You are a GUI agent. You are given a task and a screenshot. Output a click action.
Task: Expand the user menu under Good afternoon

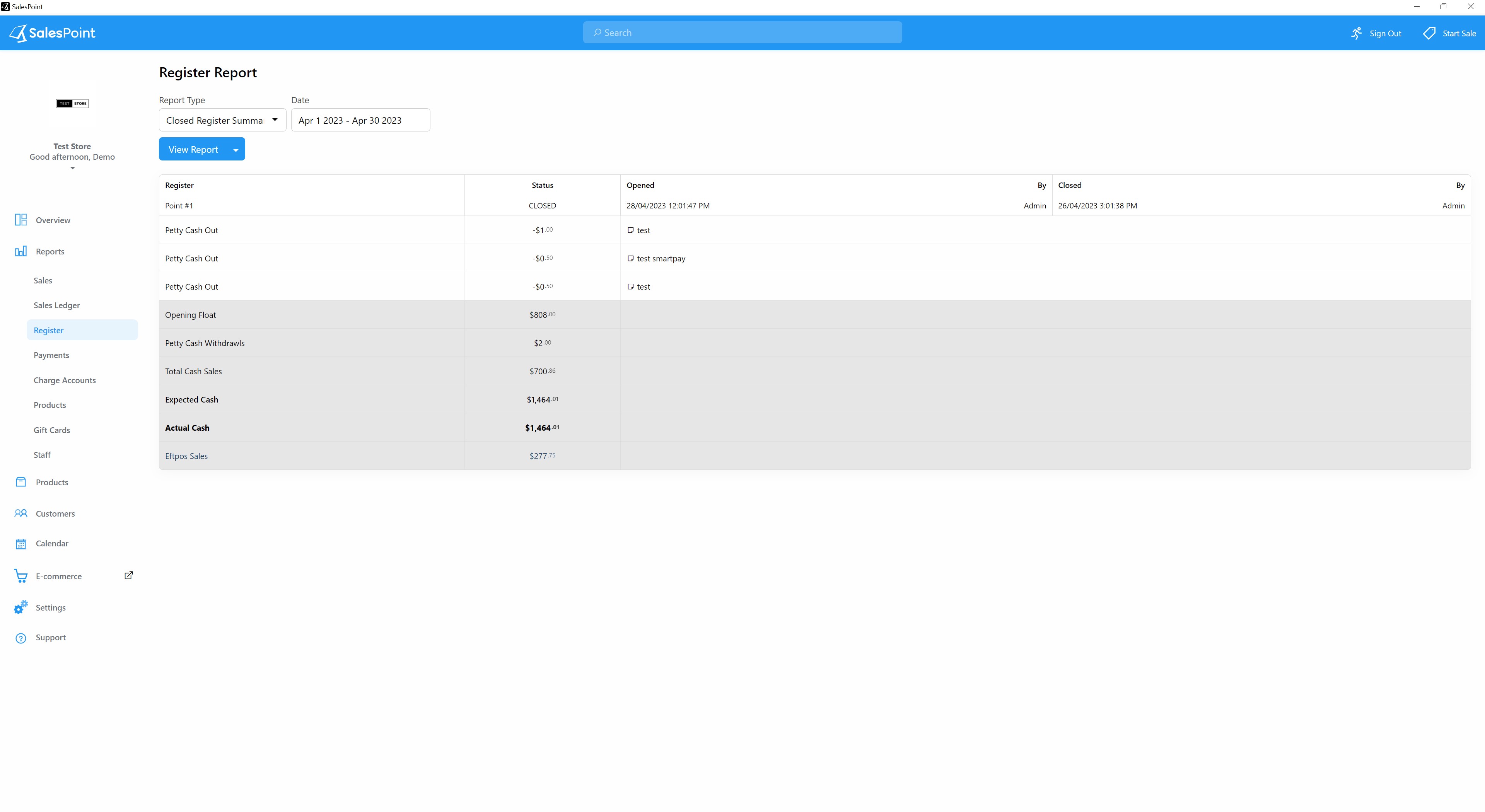pyautogui.click(x=72, y=168)
